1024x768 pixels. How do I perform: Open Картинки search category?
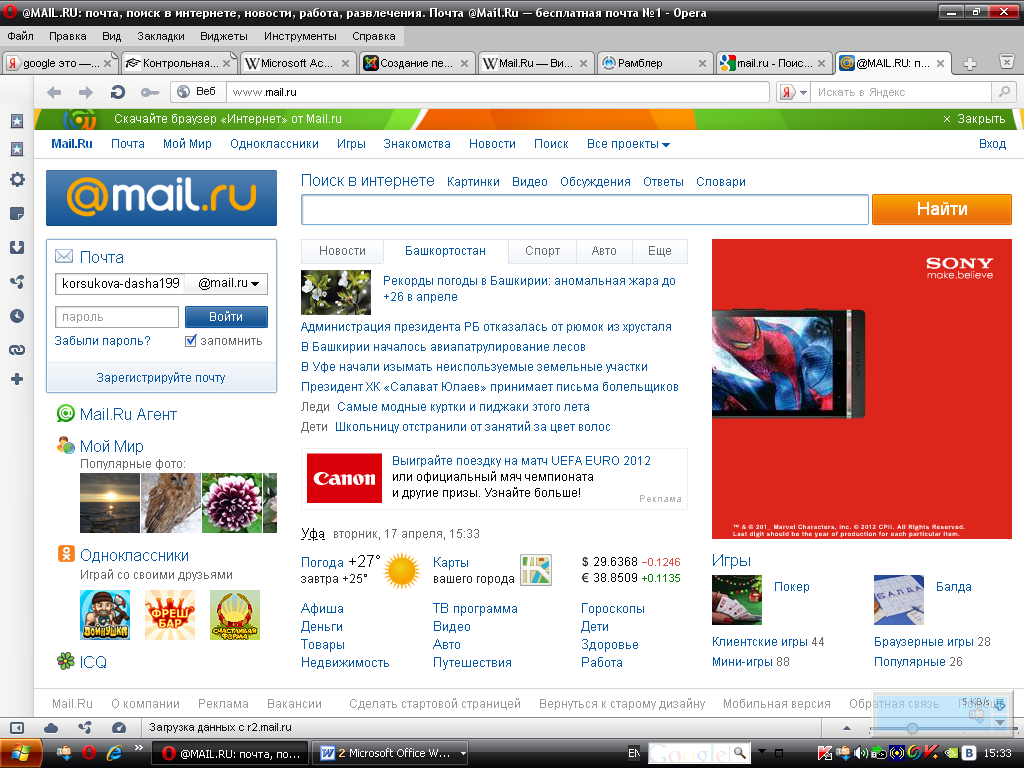click(473, 182)
